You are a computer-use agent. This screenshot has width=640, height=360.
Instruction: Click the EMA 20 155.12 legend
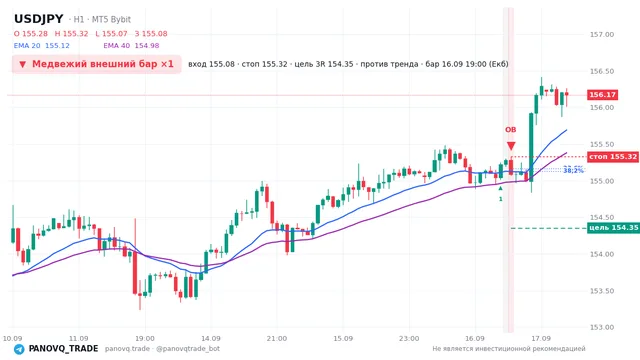click(x=42, y=46)
